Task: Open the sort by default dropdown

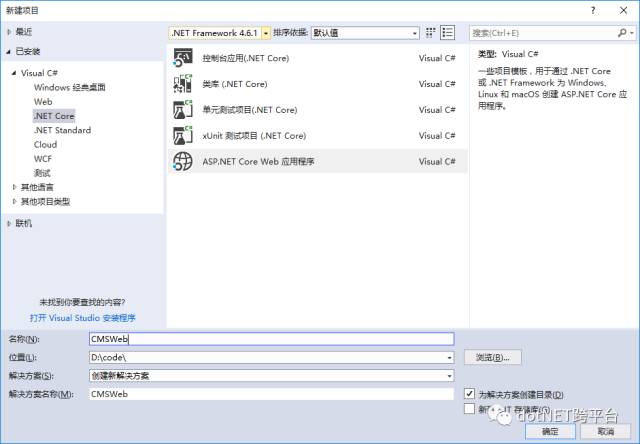Action: click(x=415, y=33)
